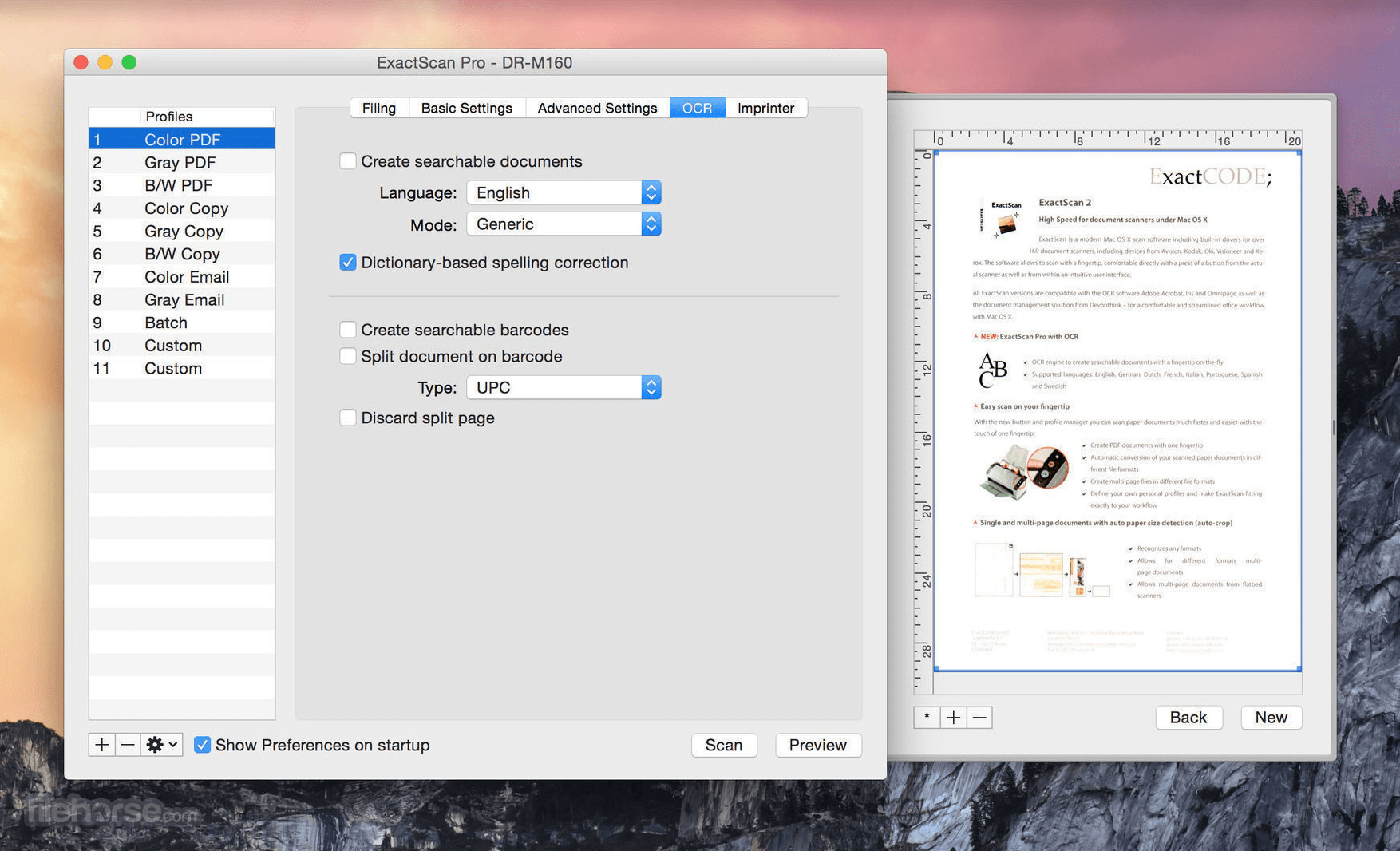Select the Color Copy profile
The height and width of the screenshot is (851, 1400).
point(182,208)
